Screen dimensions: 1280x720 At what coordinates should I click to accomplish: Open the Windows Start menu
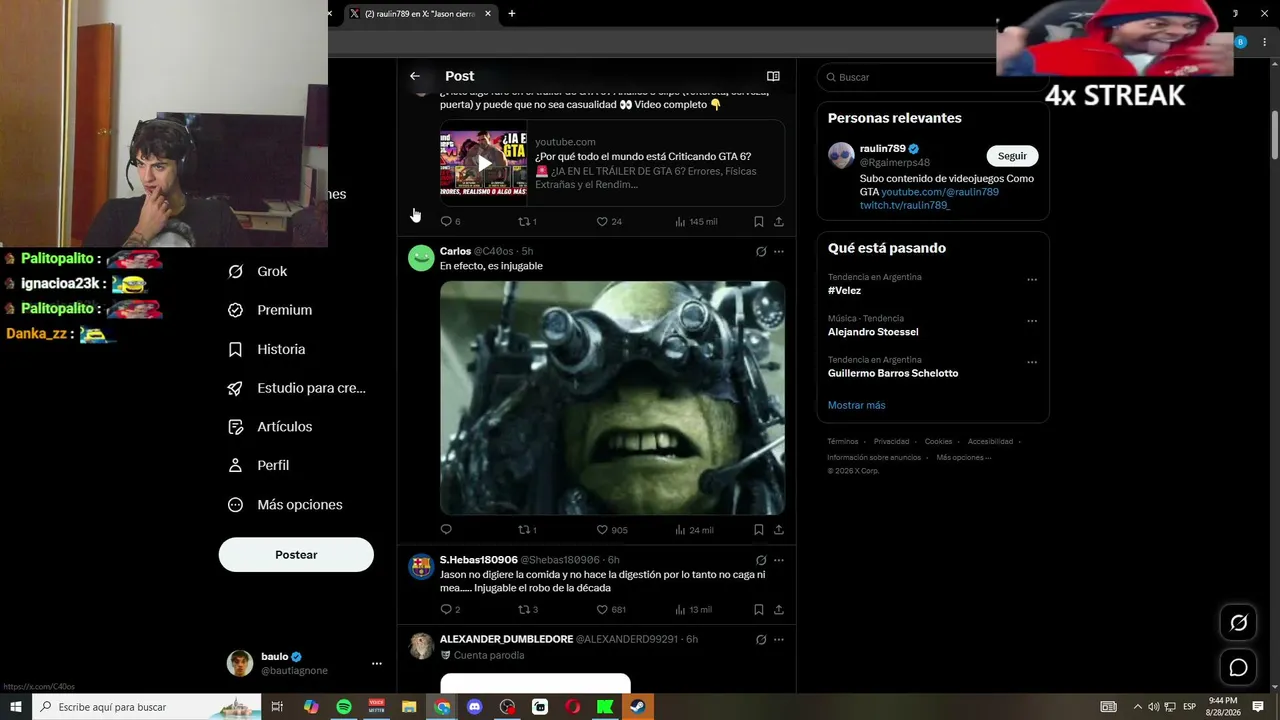pos(16,707)
